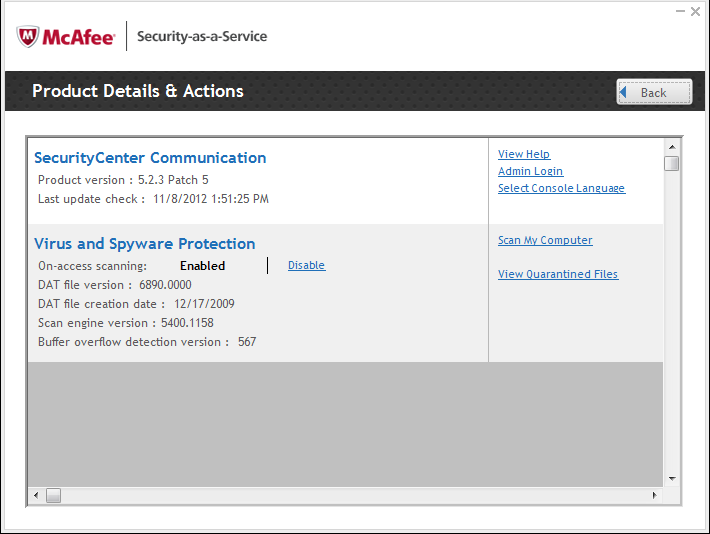Image resolution: width=710 pixels, height=534 pixels.
Task: Open the View Help link
Action: coord(524,154)
